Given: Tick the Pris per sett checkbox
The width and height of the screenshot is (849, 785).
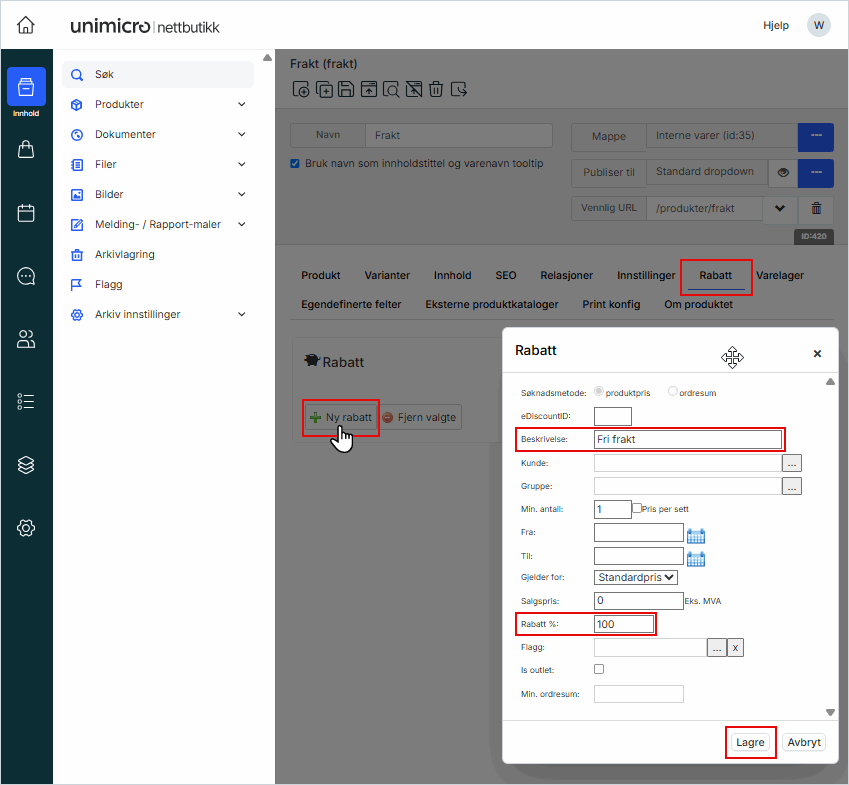Looking at the screenshot, I should (x=637, y=508).
